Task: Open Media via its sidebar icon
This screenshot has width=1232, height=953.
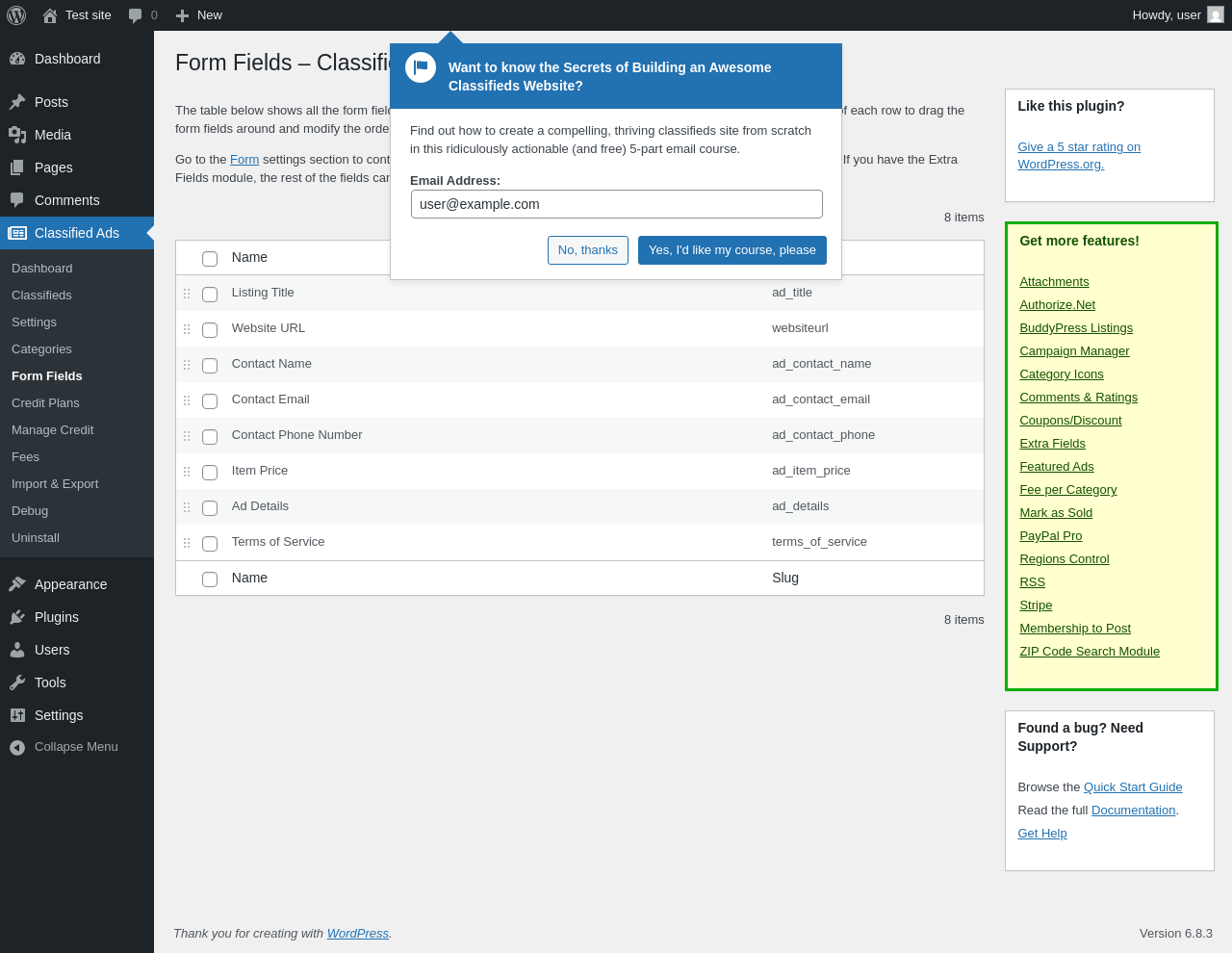Action: coord(17,135)
